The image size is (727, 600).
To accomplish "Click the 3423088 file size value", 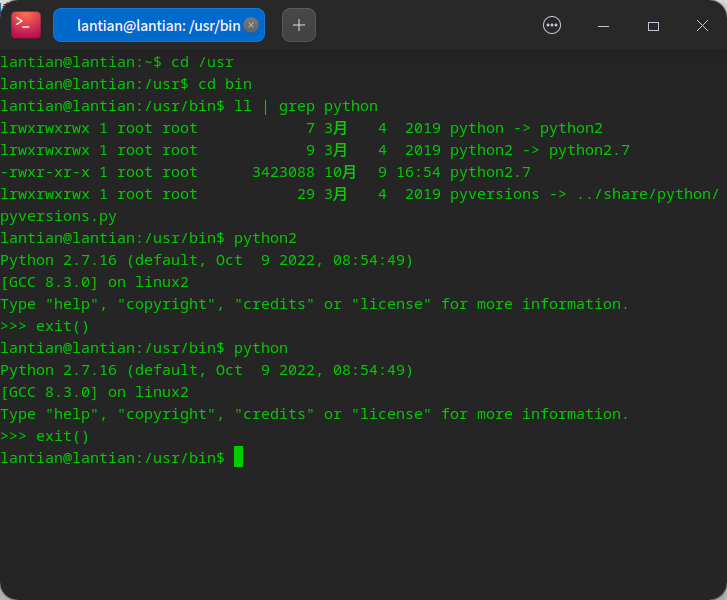I will click(283, 172).
